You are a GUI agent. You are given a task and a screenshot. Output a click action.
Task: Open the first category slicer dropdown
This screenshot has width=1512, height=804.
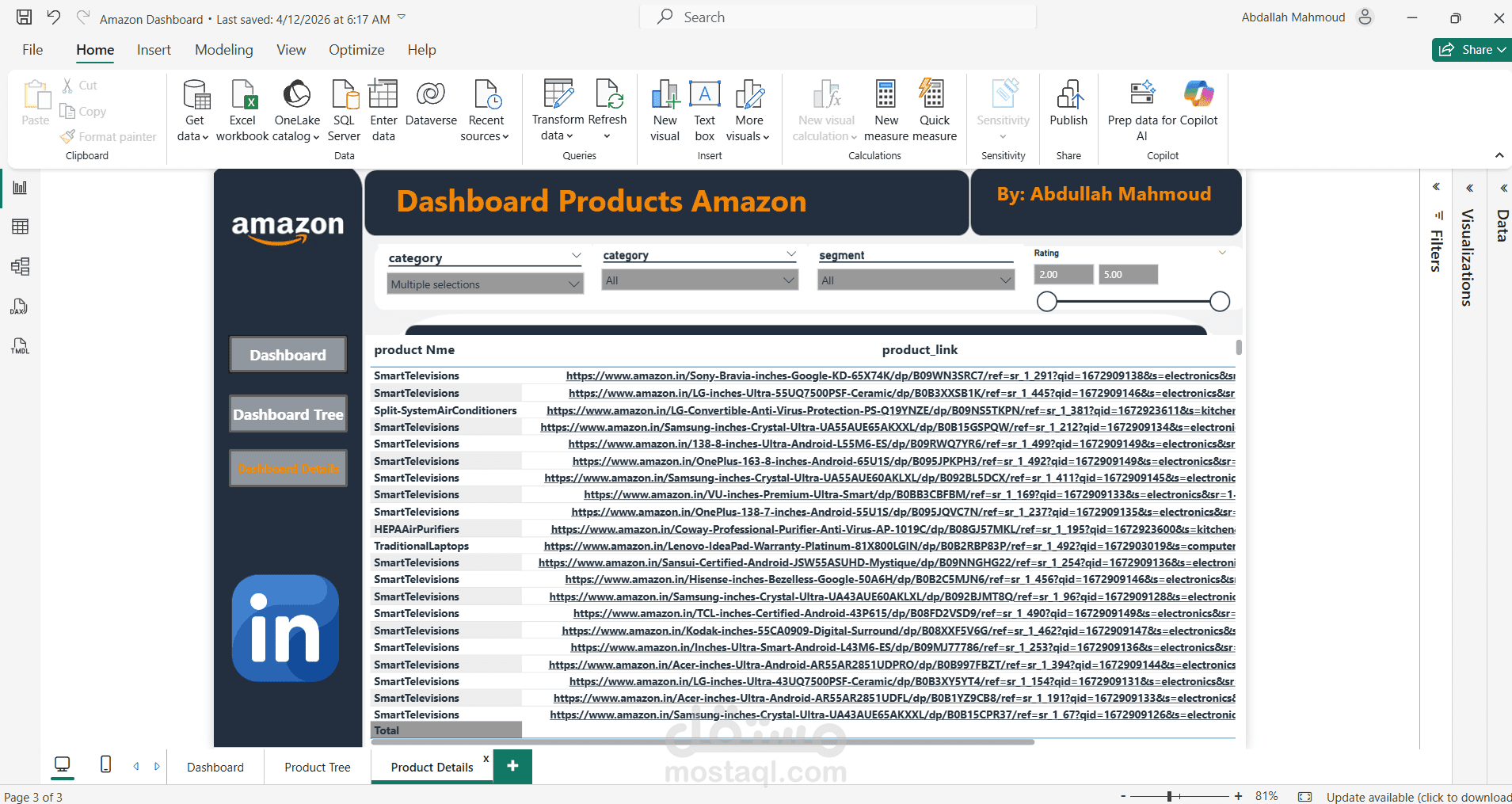pyautogui.click(x=486, y=284)
